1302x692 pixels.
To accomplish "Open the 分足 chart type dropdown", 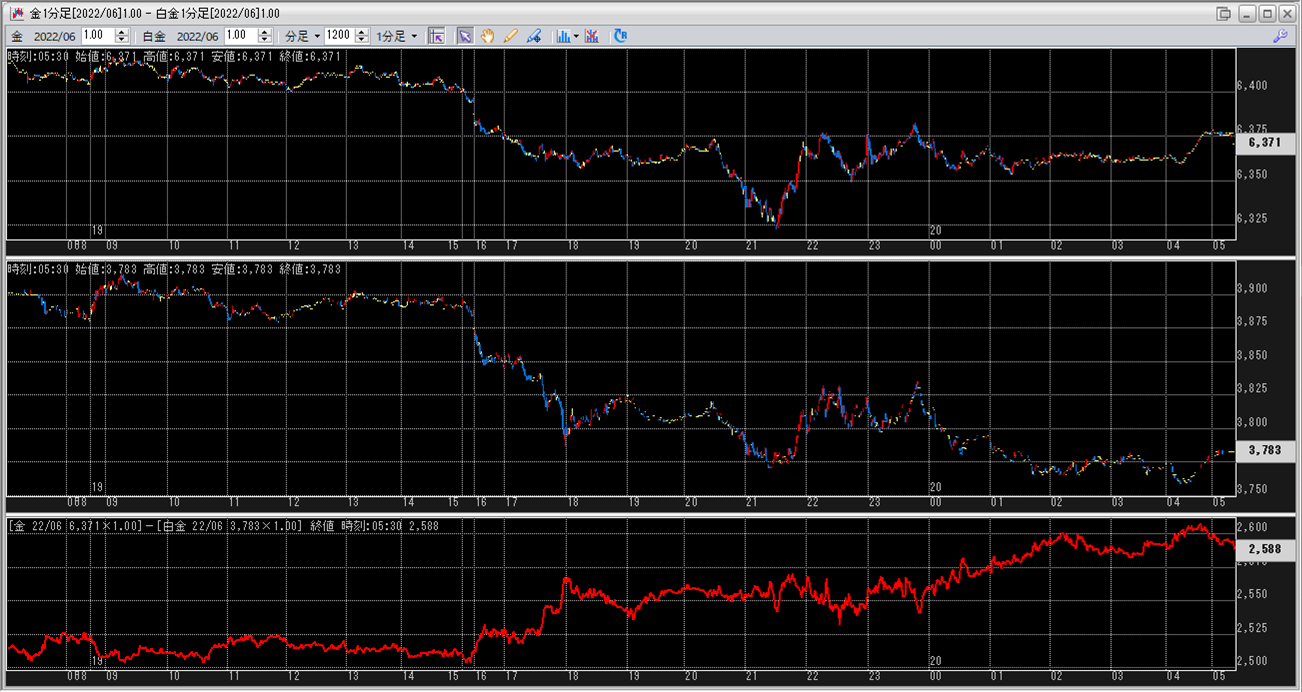I will [303, 36].
